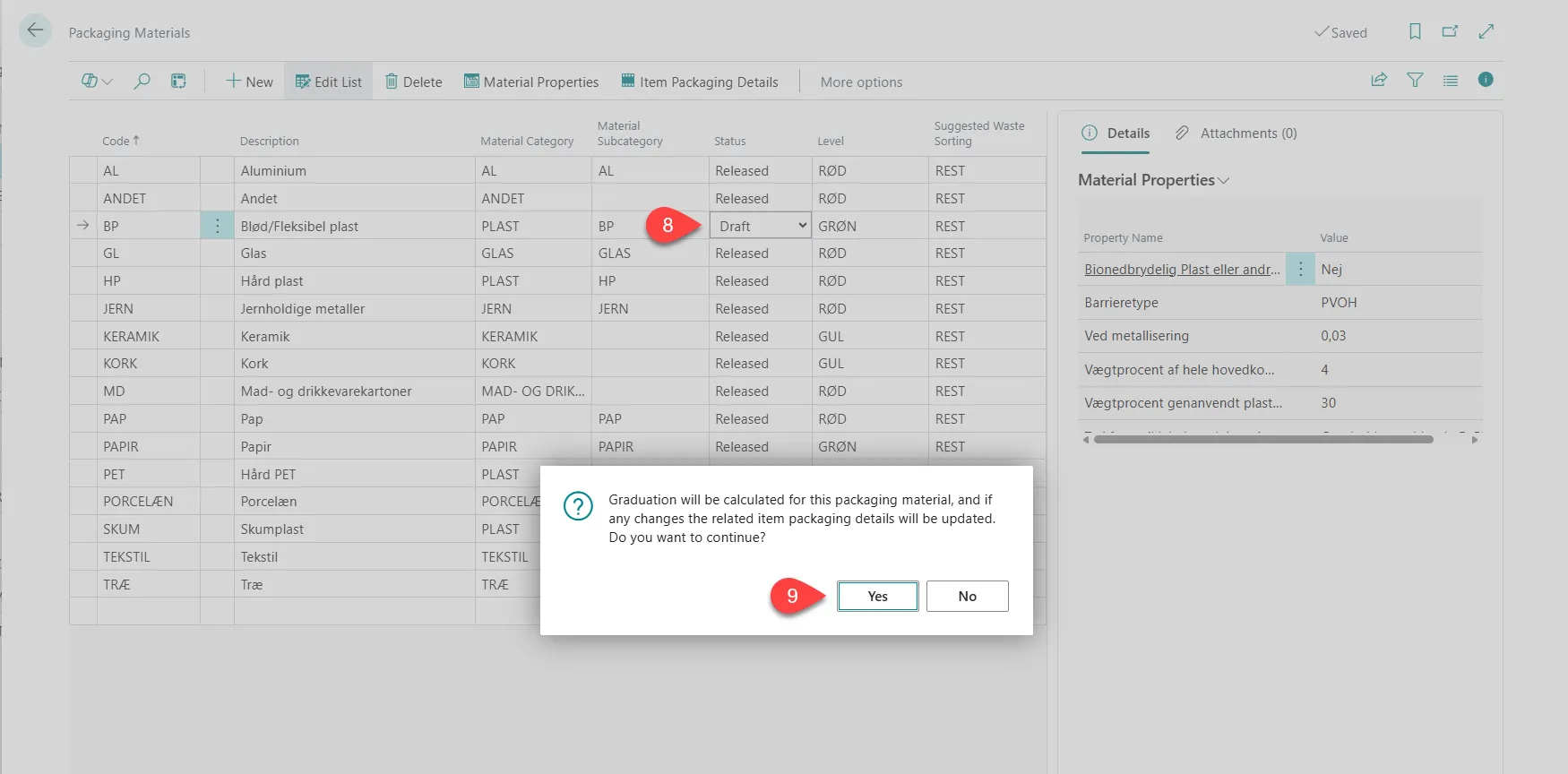Open the filter pane icon
This screenshot has height=774, width=1568.
[1415, 80]
